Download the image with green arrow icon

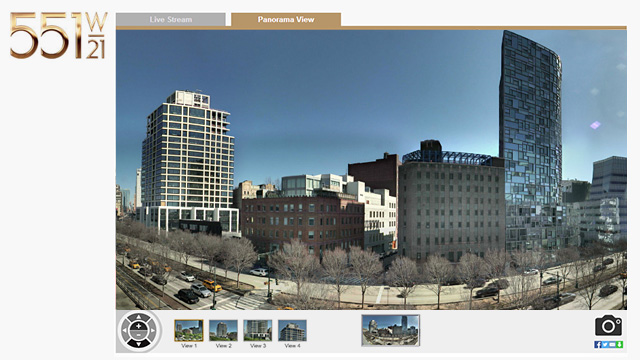[619, 344]
